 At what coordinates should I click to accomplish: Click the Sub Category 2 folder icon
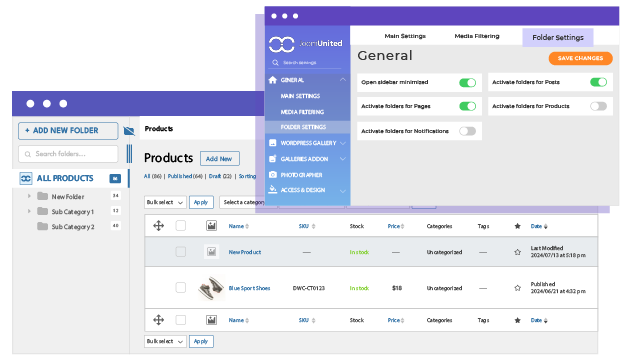(x=42, y=226)
